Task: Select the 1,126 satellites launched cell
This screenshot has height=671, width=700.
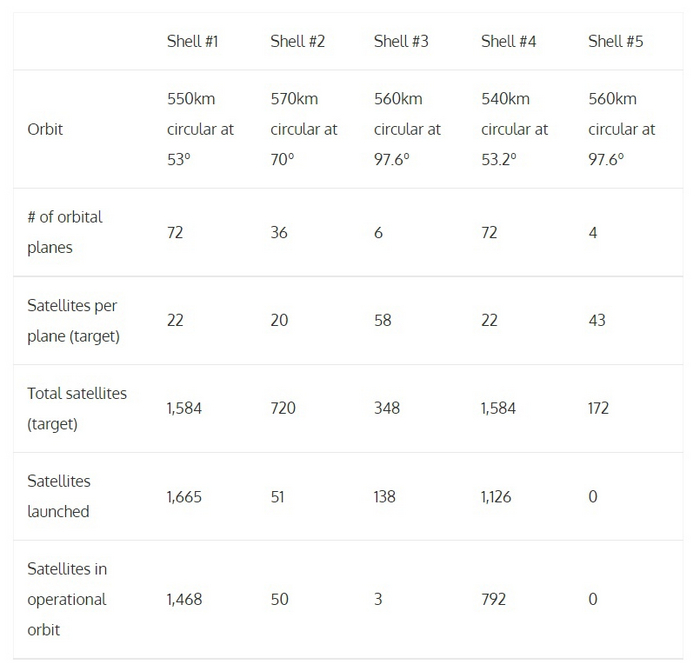Action: [496, 496]
